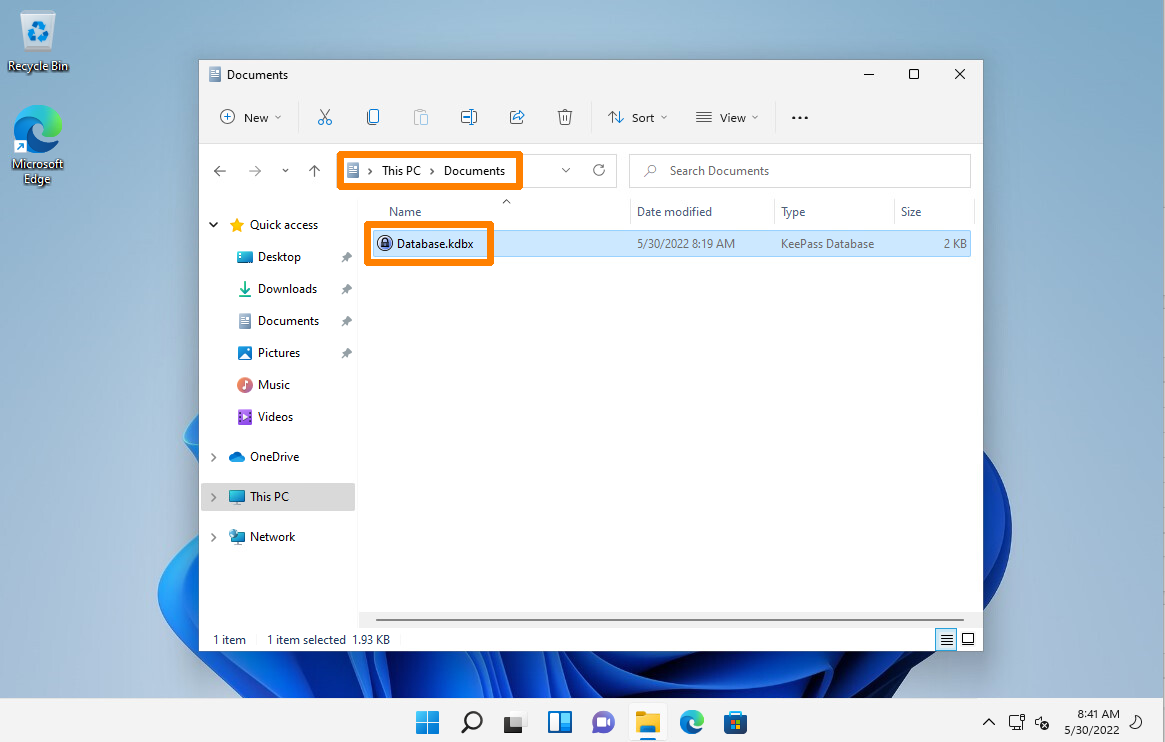Open the Sort dropdown menu
The width and height of the screenshot is (1165, 742).
point(637,117)
